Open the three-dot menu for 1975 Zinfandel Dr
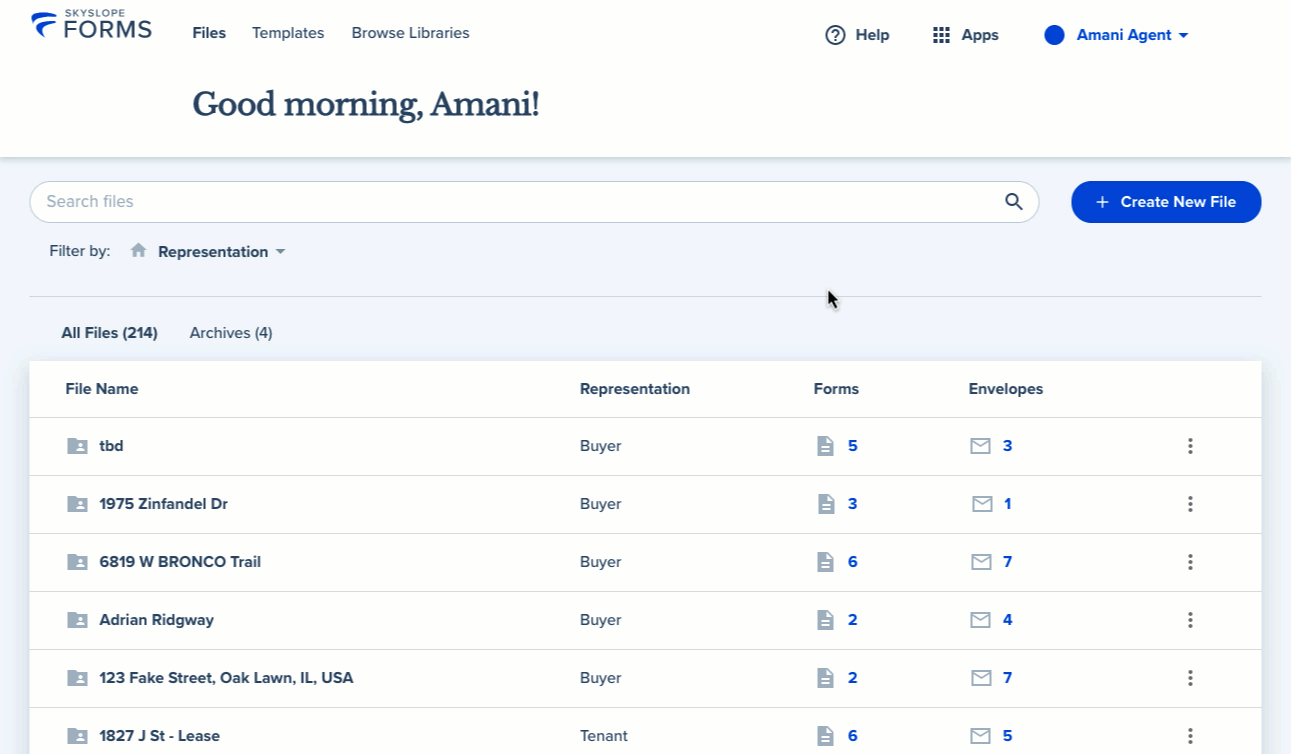 (x=1190, y=504)
